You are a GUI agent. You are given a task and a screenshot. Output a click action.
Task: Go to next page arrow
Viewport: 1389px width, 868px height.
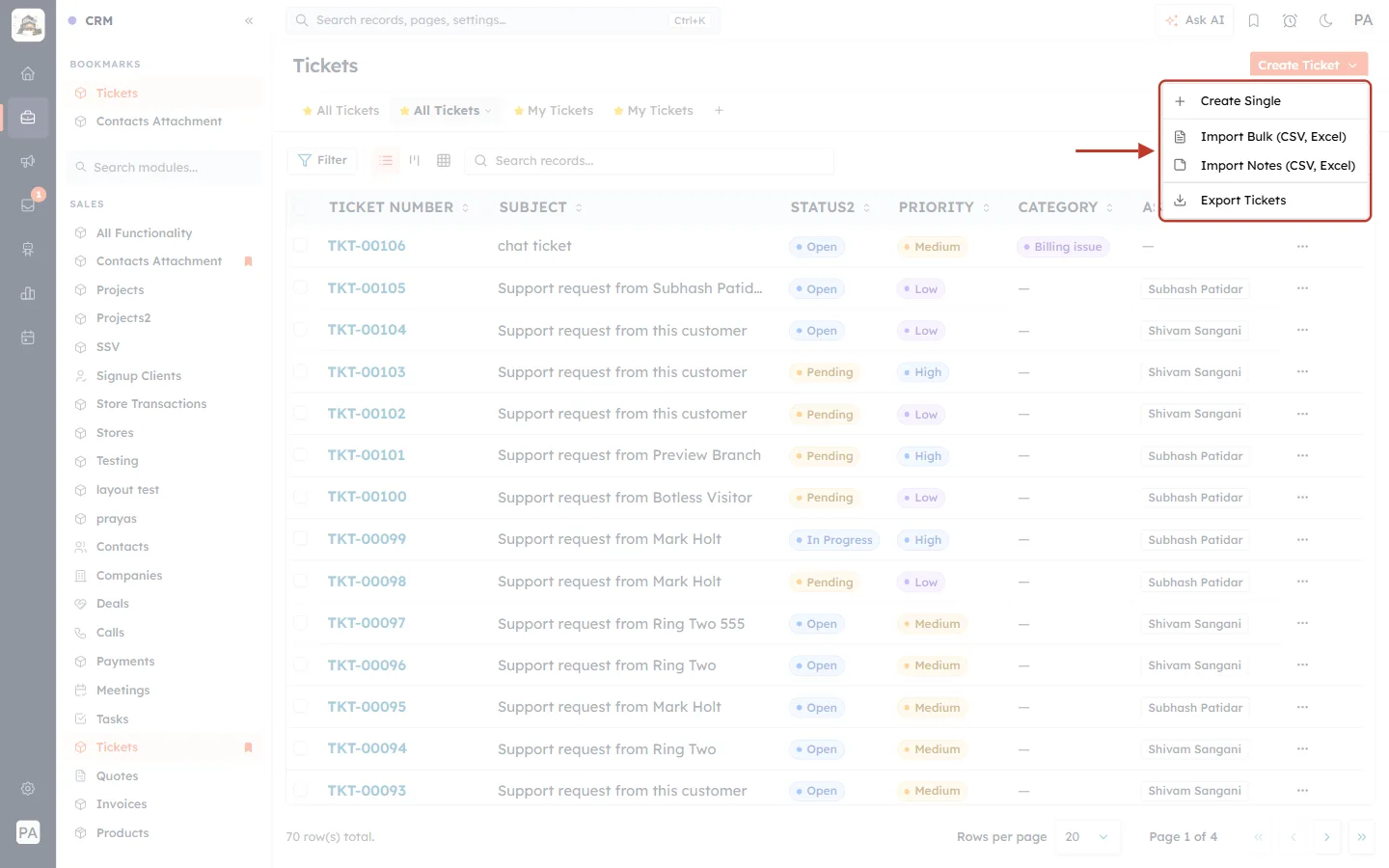(1326, 837)
